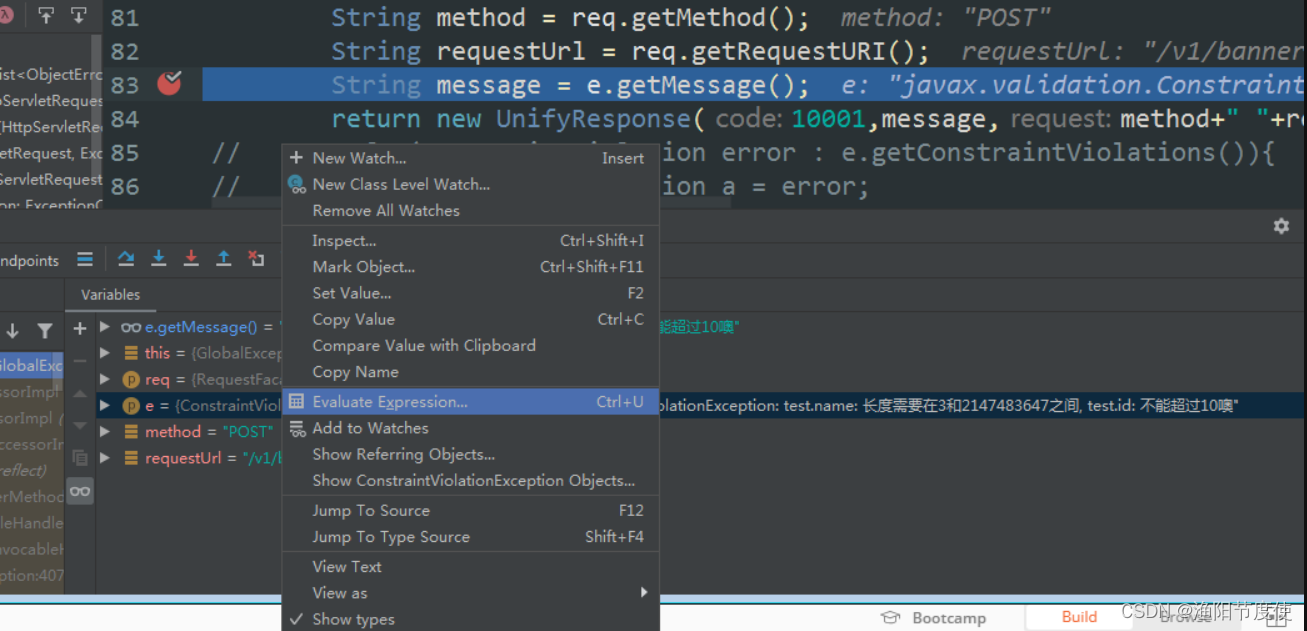The height and width of the screenshot is (631, 1307).
Task: Click the Force Step Into red icon
Action: click(x=191, y=258)
